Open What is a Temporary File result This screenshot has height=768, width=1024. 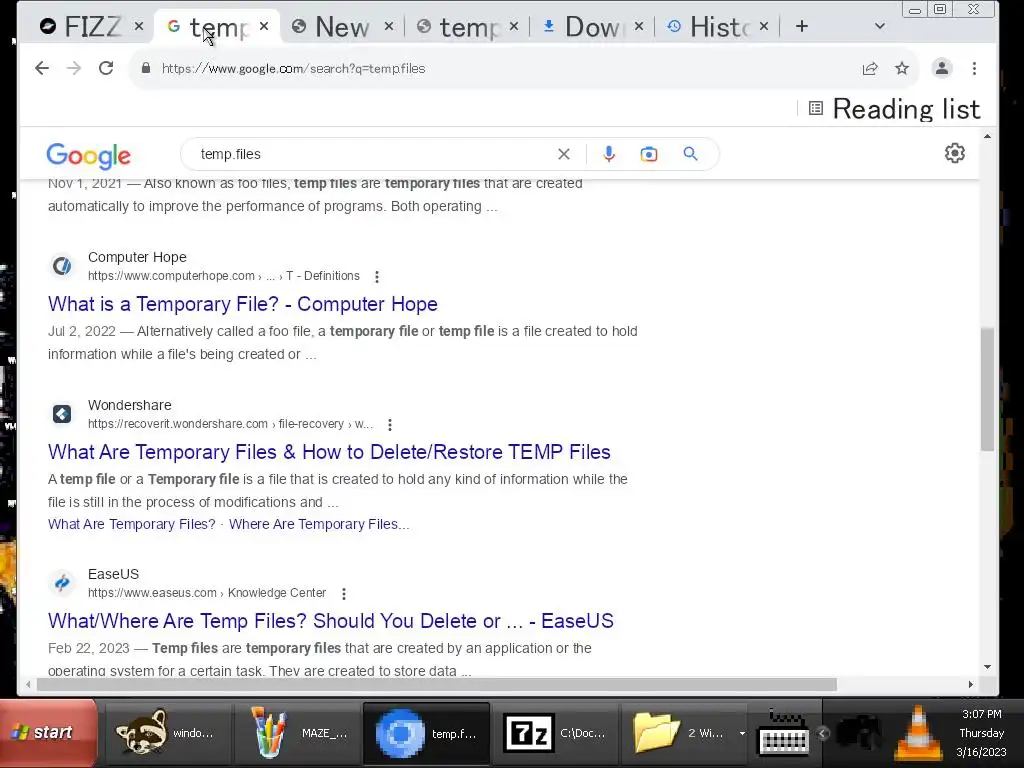[x=242, y=304]
